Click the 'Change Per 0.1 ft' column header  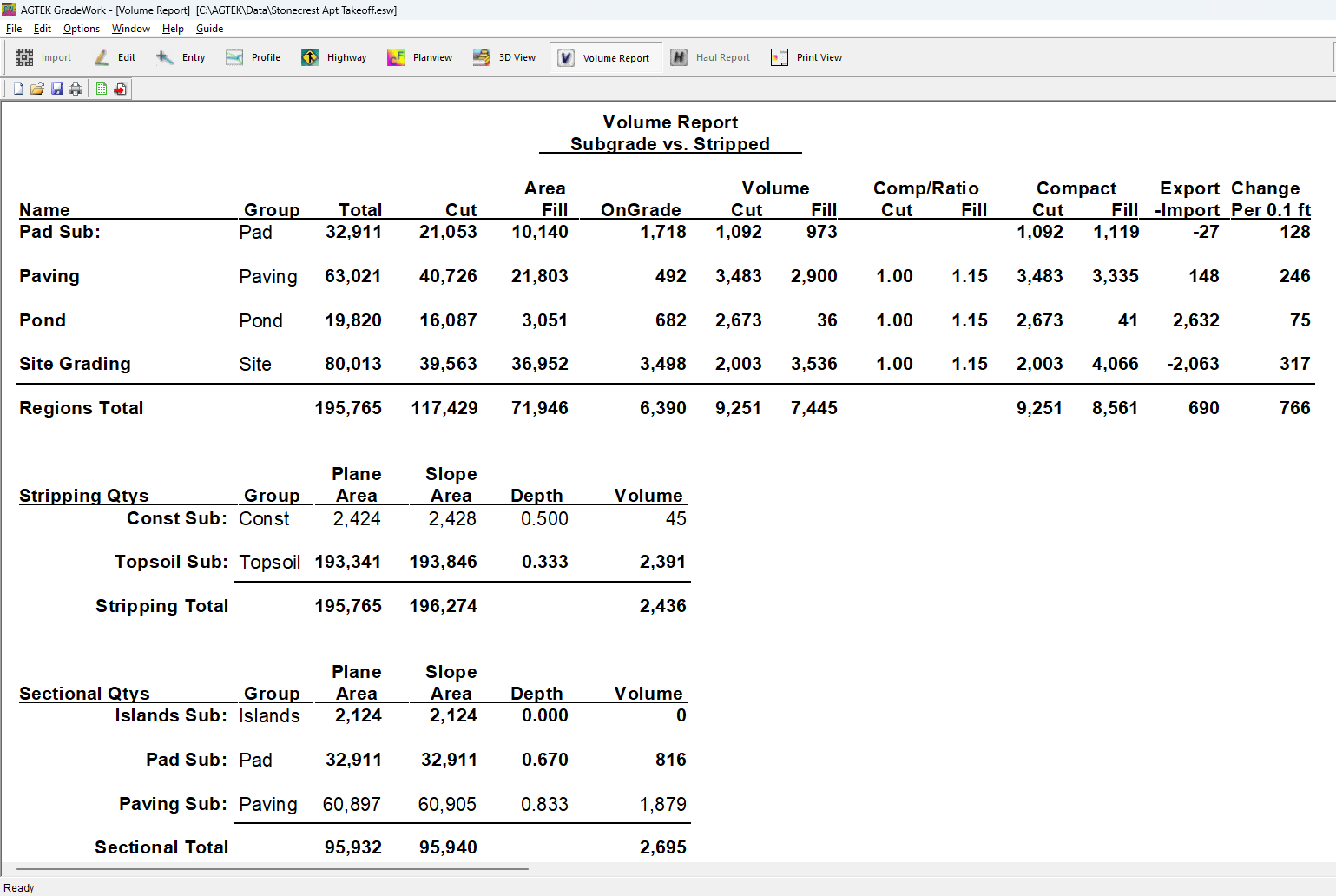click(1270, 199)
